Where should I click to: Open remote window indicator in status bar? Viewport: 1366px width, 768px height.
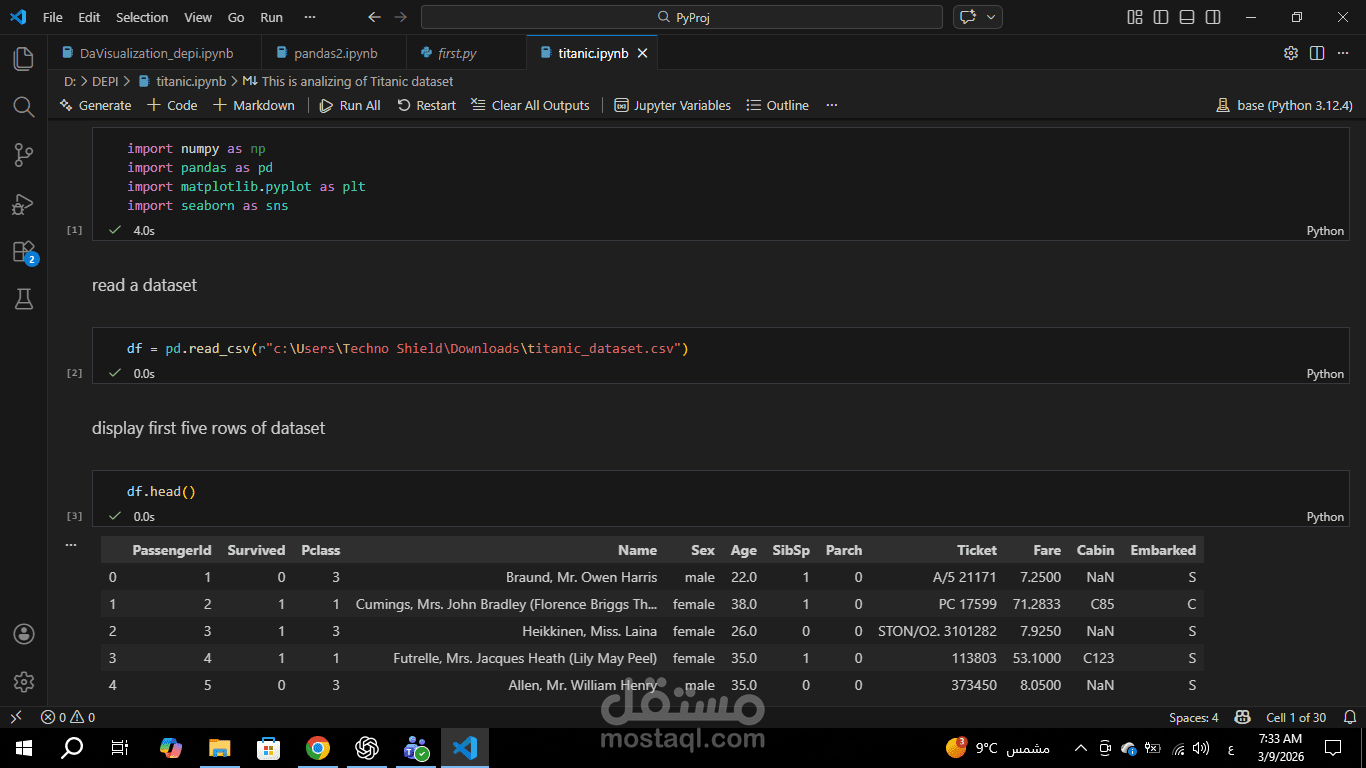(15, 717)
